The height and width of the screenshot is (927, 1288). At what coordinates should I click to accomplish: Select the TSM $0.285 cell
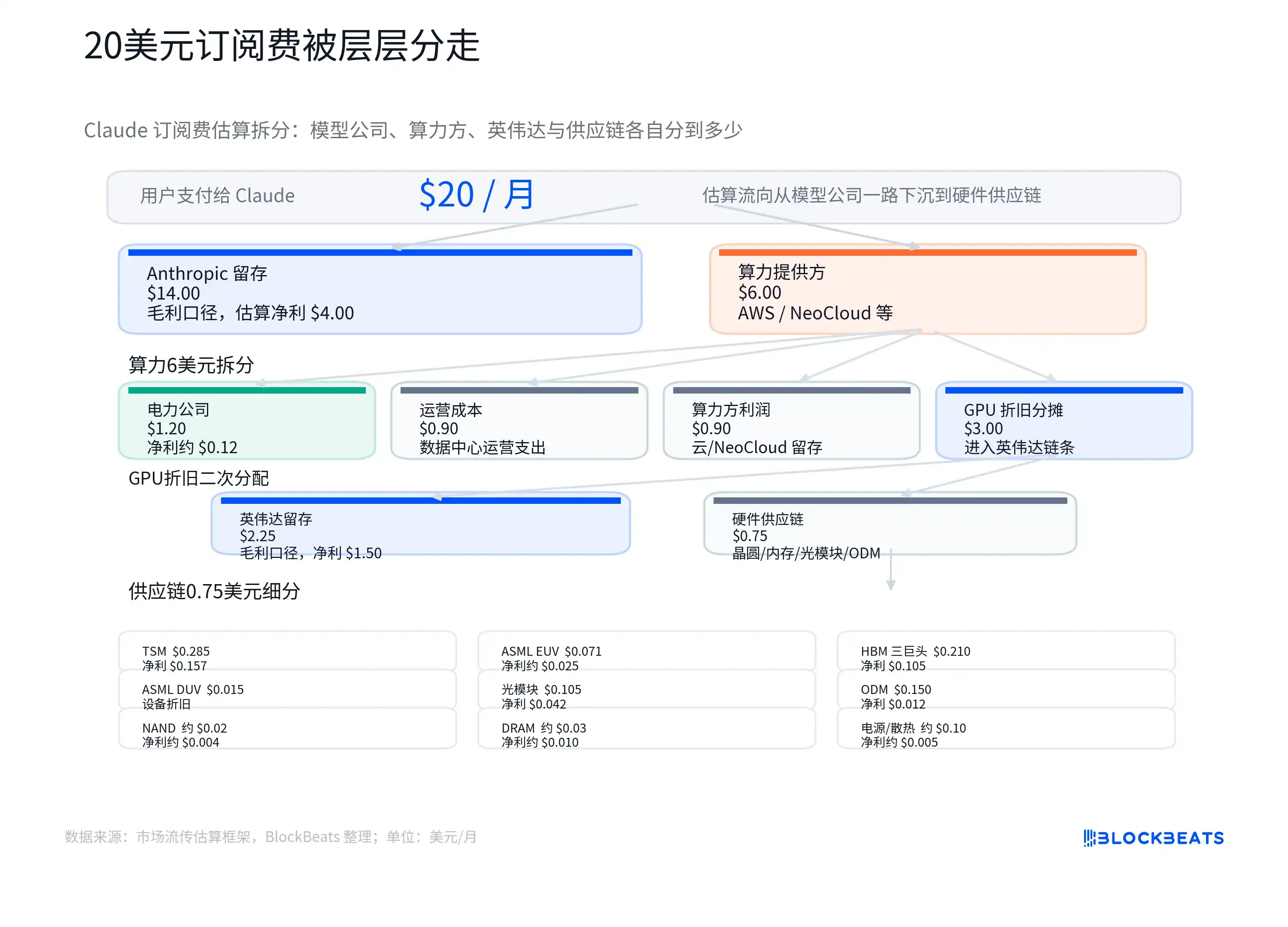tap(287, 651)
